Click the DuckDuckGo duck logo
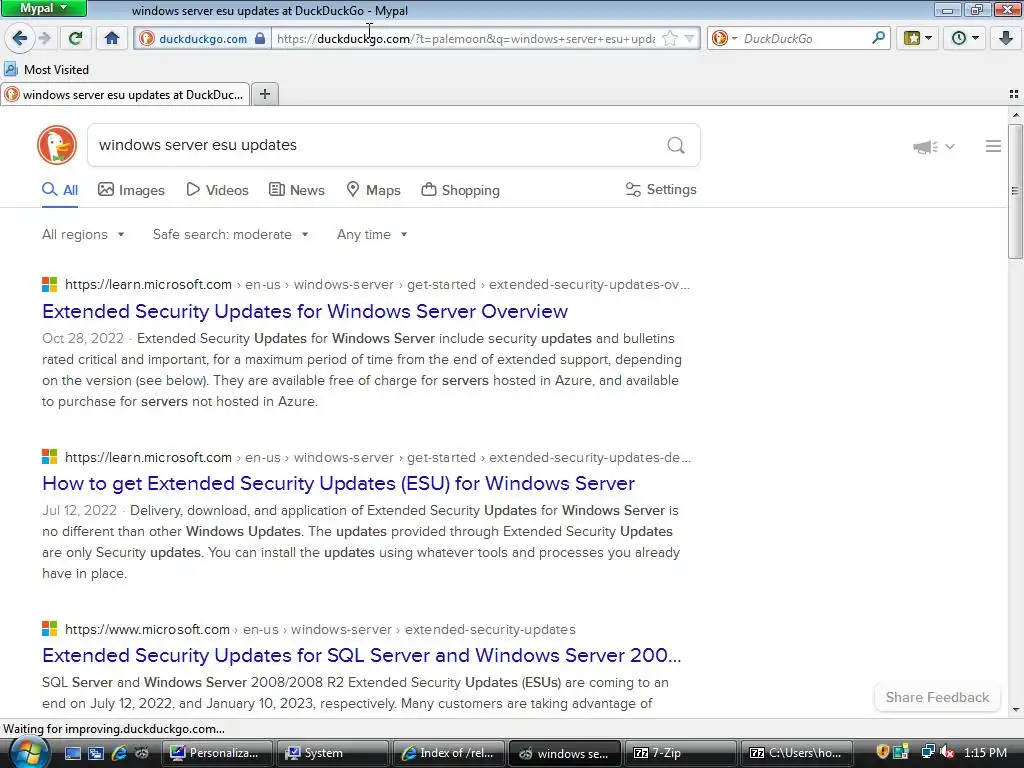Image resolution: width=1024 pixels, height=768 pixels. [57, 144]
